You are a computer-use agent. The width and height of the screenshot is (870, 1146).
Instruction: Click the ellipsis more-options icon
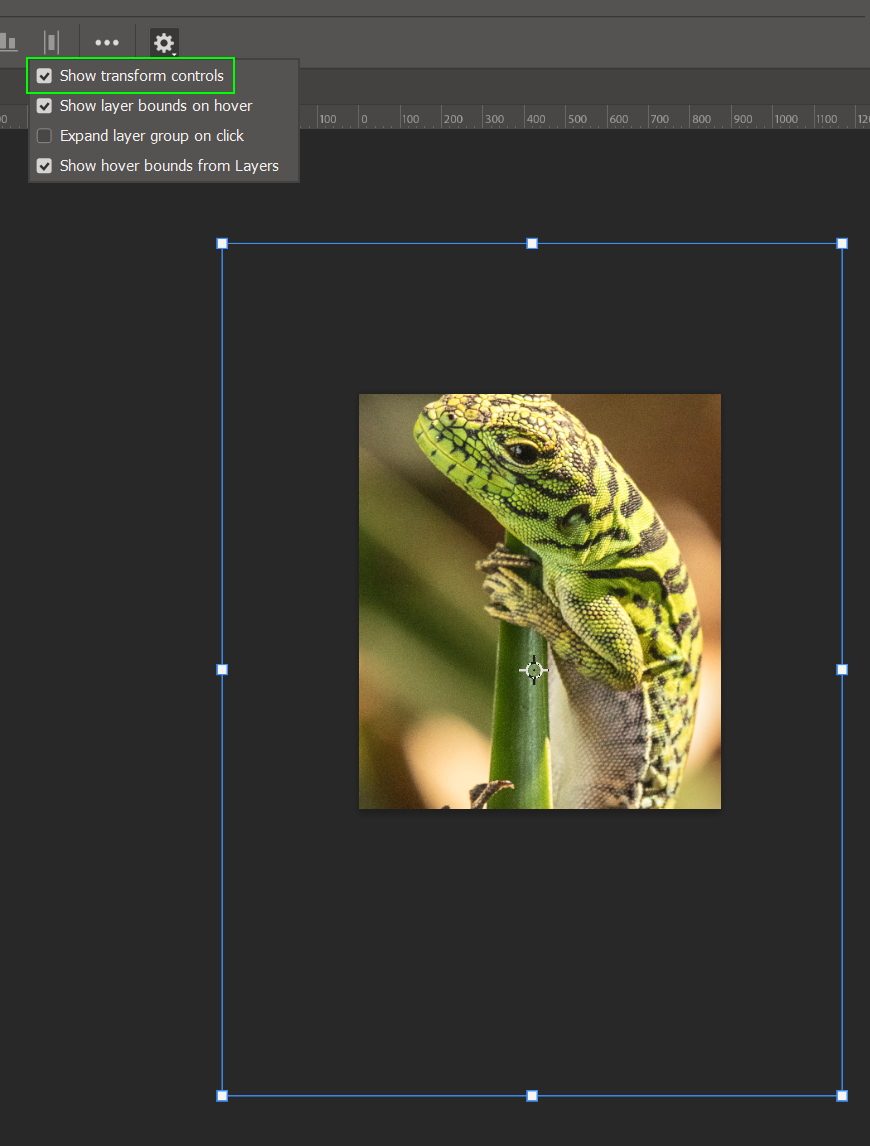pos(106,42)
